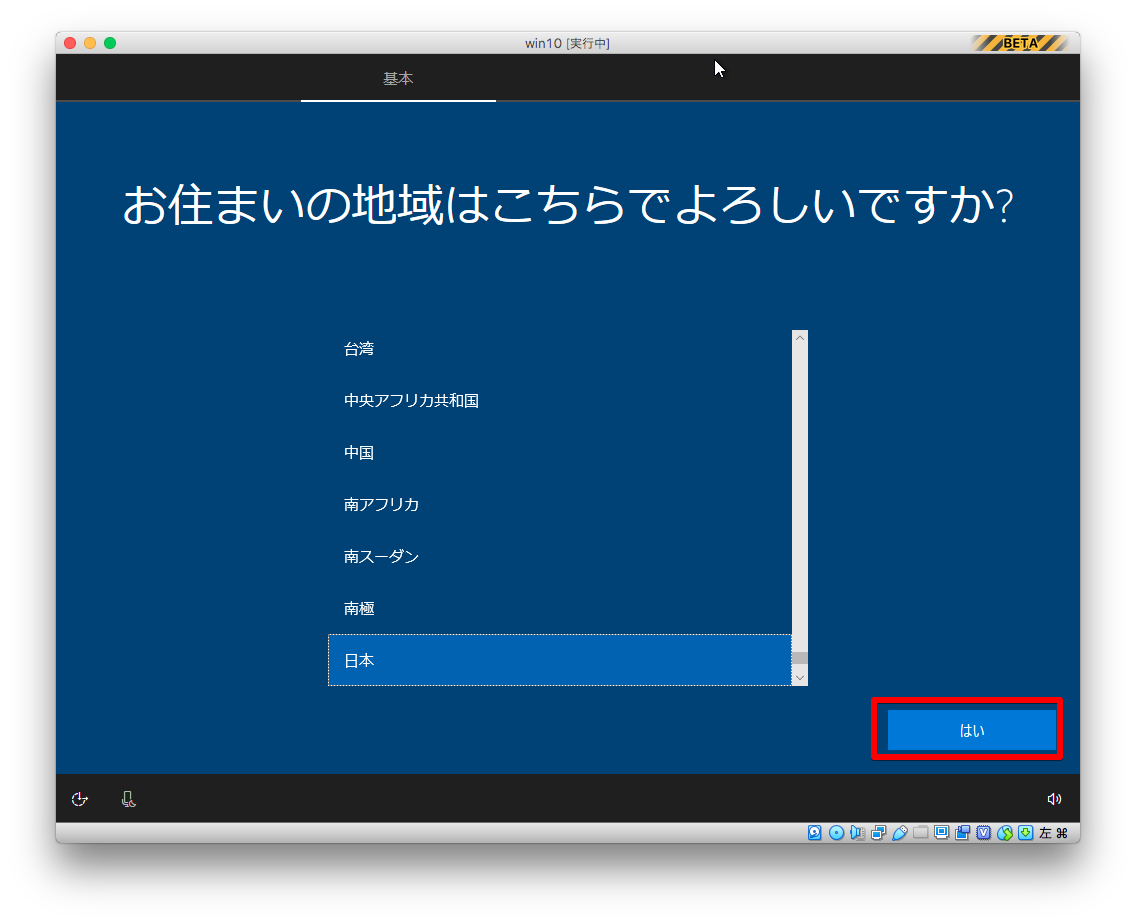Open the 基本 tab
This screenshot has height=923, width=1136.
pyautogui.click(x=398, y=78)
